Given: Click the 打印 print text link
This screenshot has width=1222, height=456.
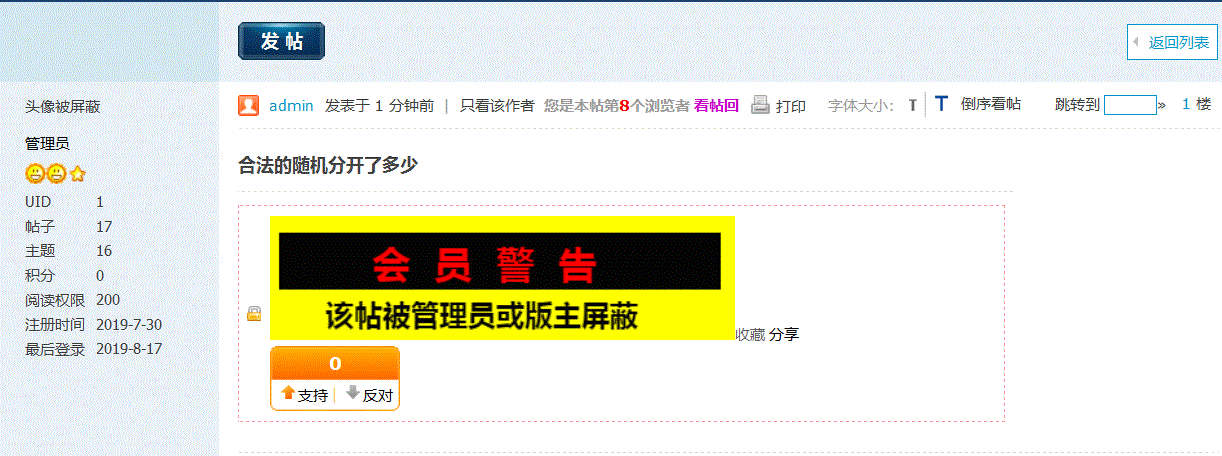Looking at the screenshot, I should pos(791,106).
